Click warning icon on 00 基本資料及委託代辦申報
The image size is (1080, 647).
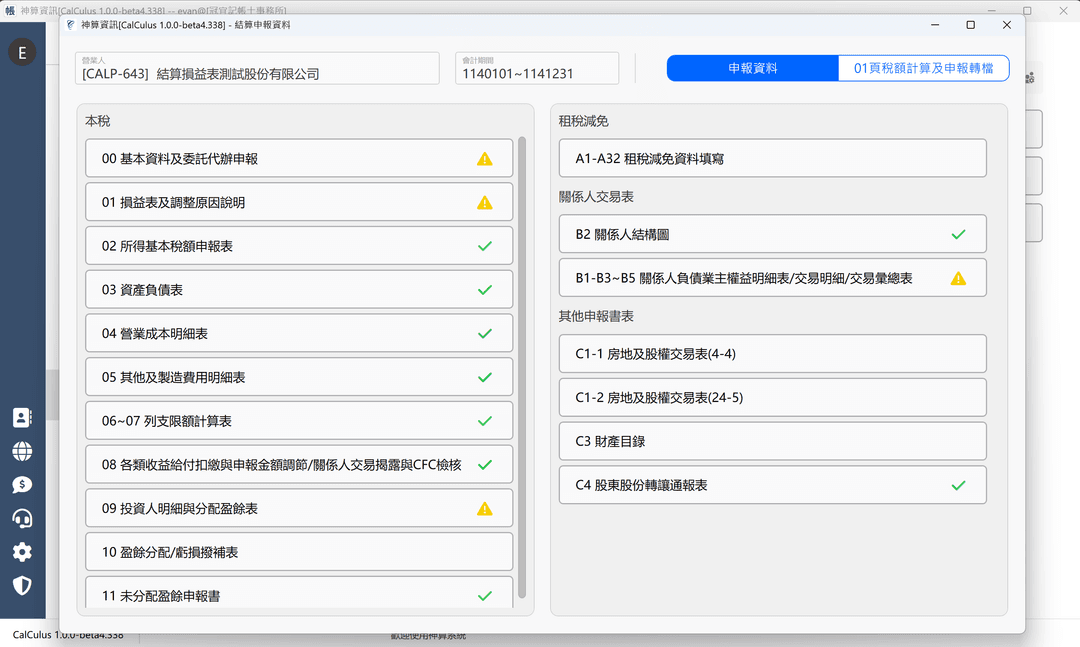485,158
